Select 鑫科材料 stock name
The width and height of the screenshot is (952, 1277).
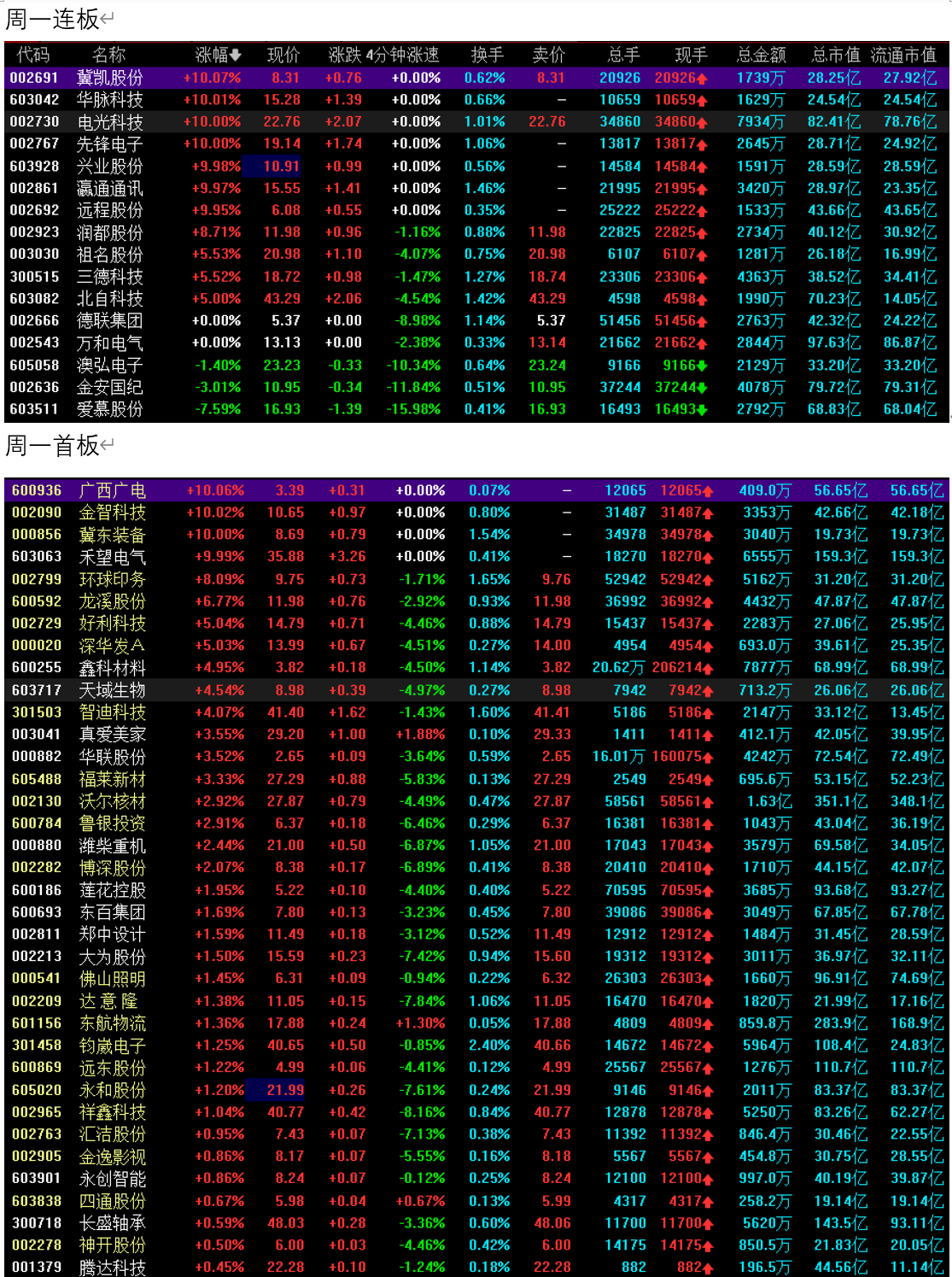coord(113,669)
